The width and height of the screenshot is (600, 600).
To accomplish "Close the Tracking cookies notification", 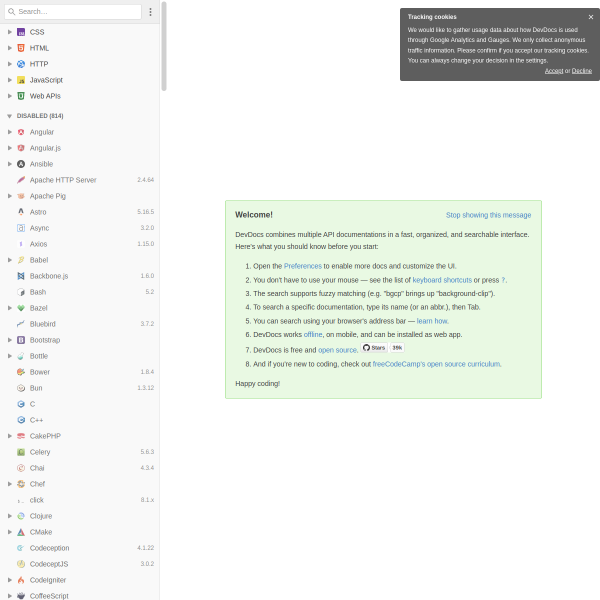I will (x=591, y=17).
